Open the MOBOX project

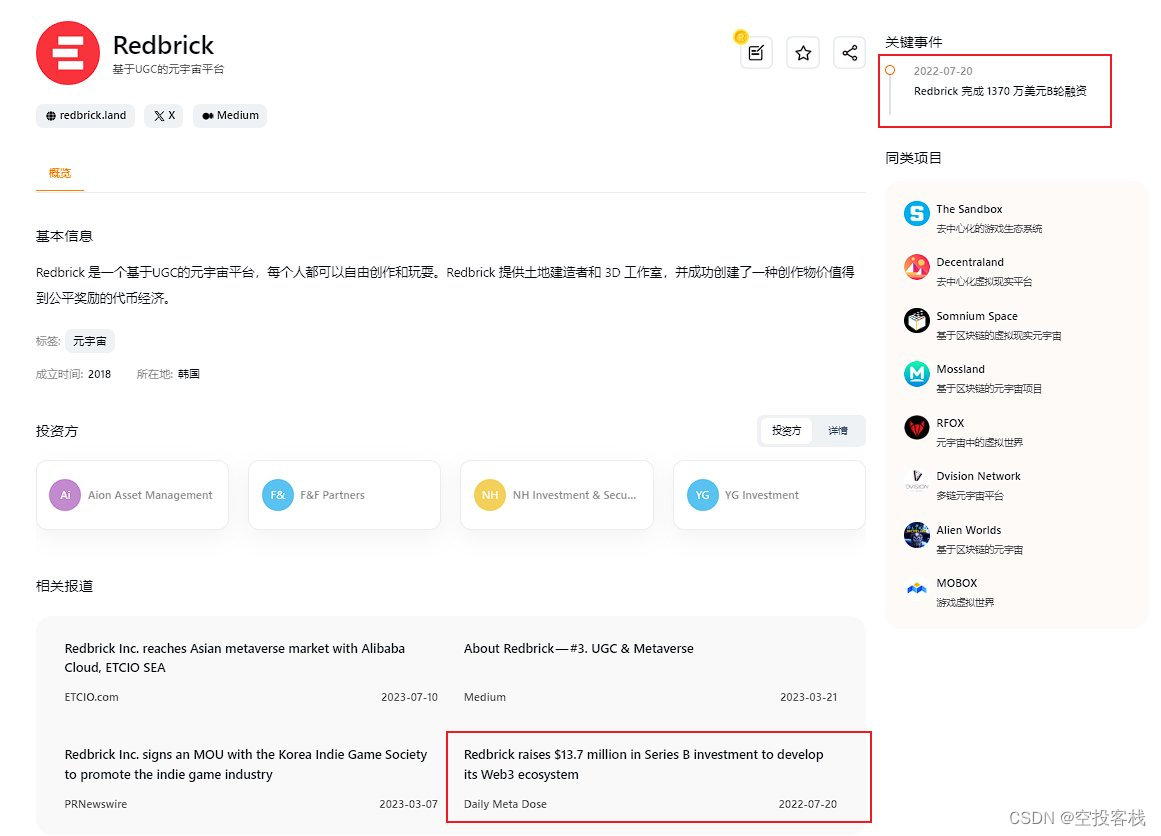tap(957, 583)
